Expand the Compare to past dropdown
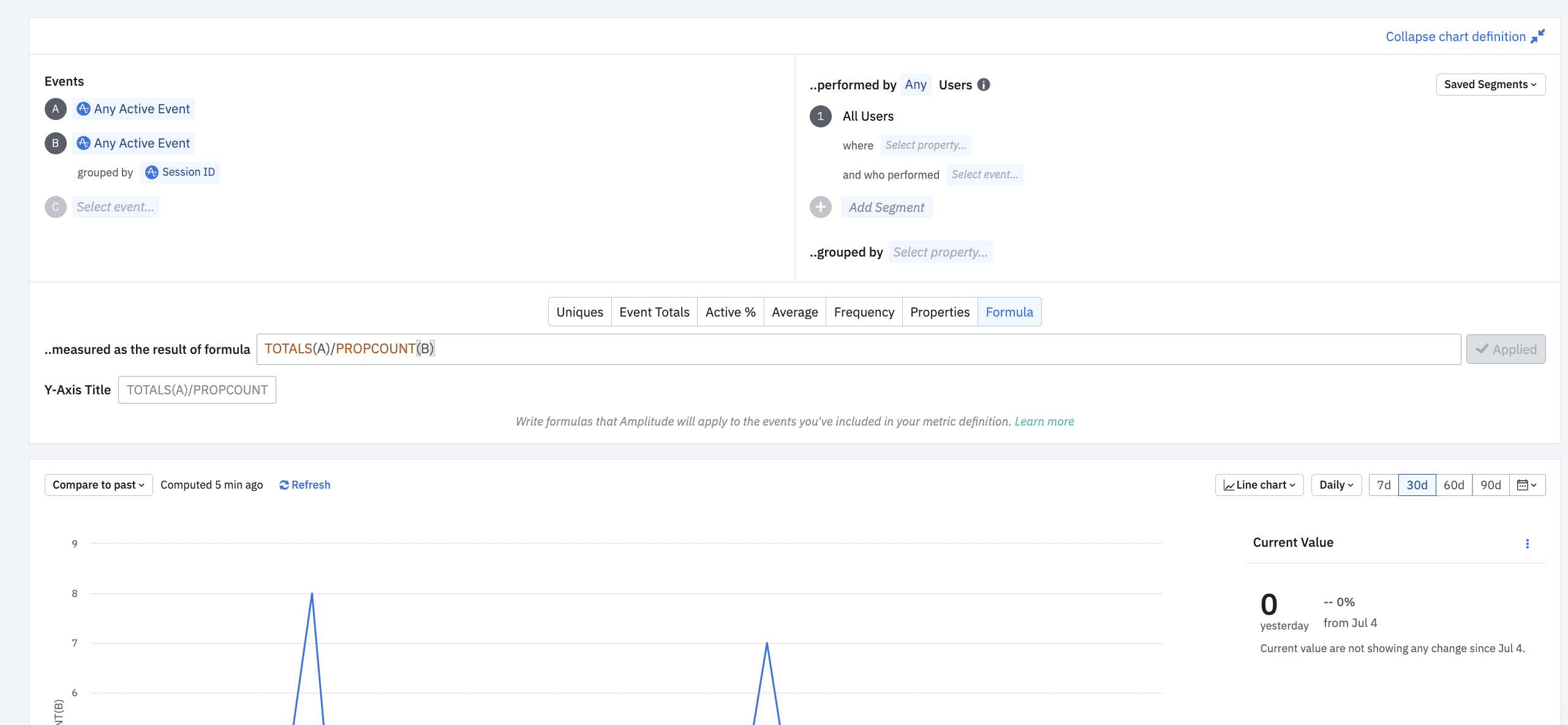Screen dimensions: 1568x725 coord(98,485)
